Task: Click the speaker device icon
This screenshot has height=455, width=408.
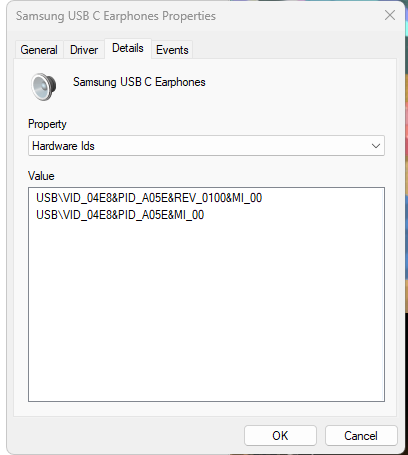Action: tap(44, 87)
